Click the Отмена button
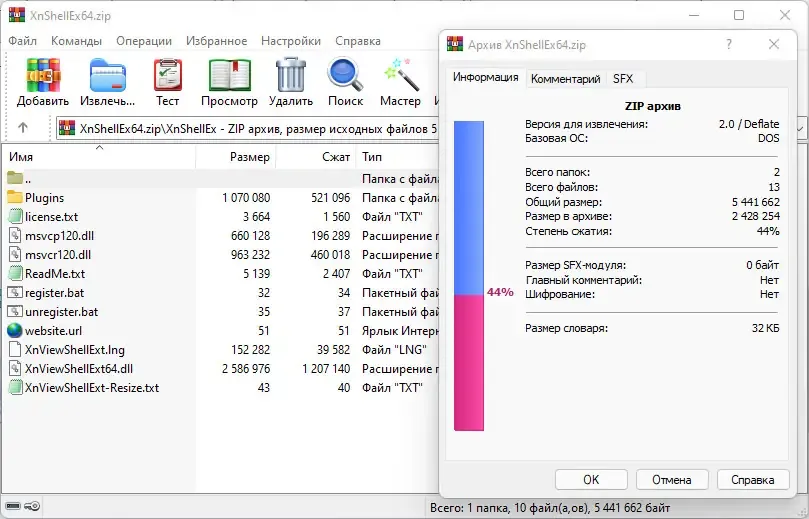 tap(672, 480)
